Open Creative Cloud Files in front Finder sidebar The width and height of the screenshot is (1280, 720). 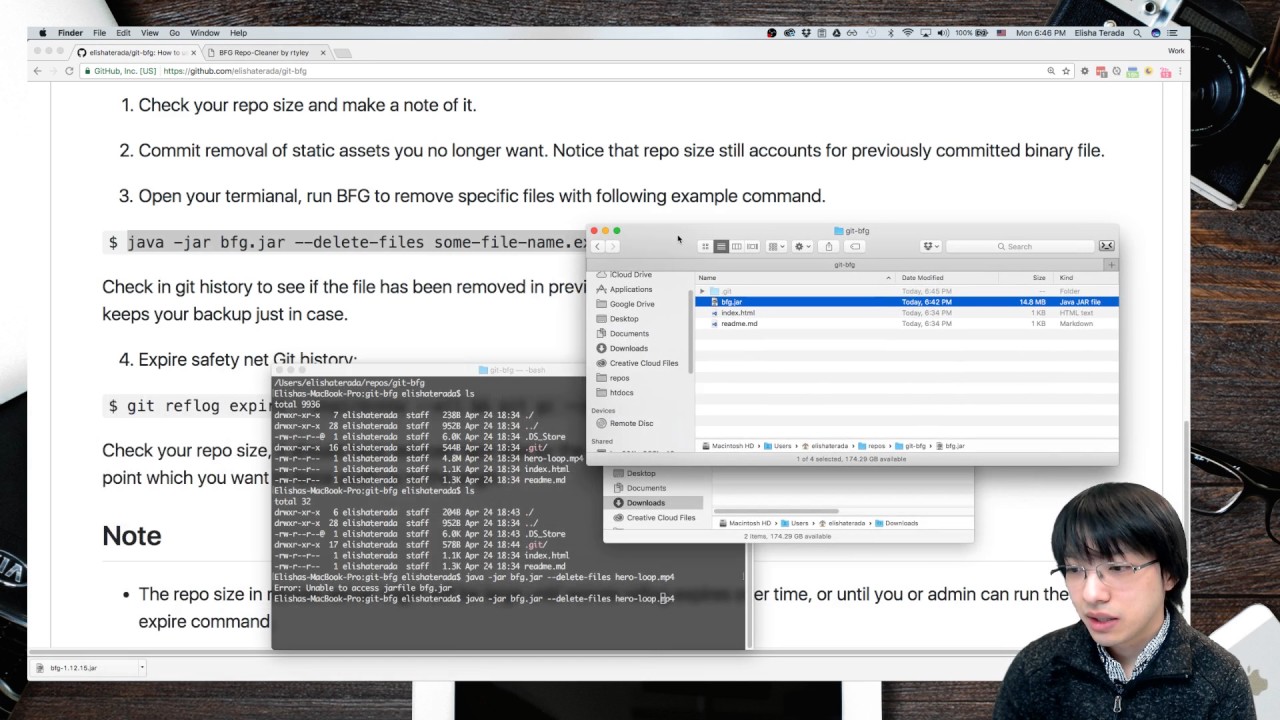coord(643,363)
